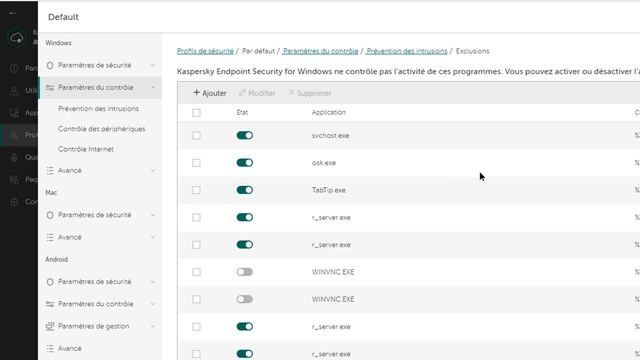Expand Android Paramètres de gestion chevron
The width and height of the screenshot is (640, 360).
153,326
